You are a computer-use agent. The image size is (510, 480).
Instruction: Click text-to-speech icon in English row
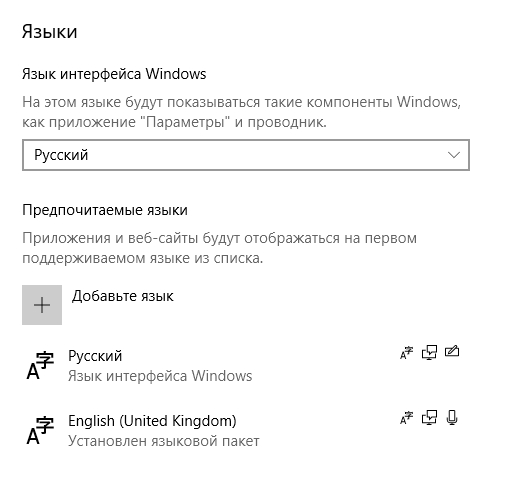coord(429,418)
